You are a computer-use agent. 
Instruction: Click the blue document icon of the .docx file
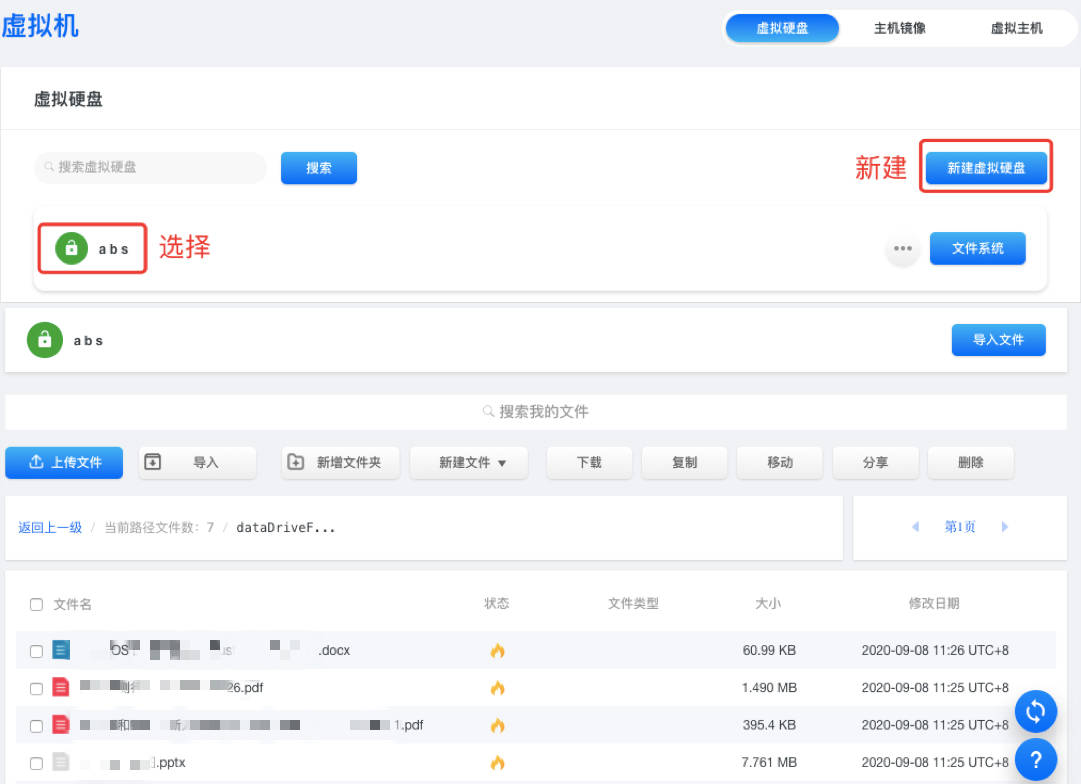[61, 650]
